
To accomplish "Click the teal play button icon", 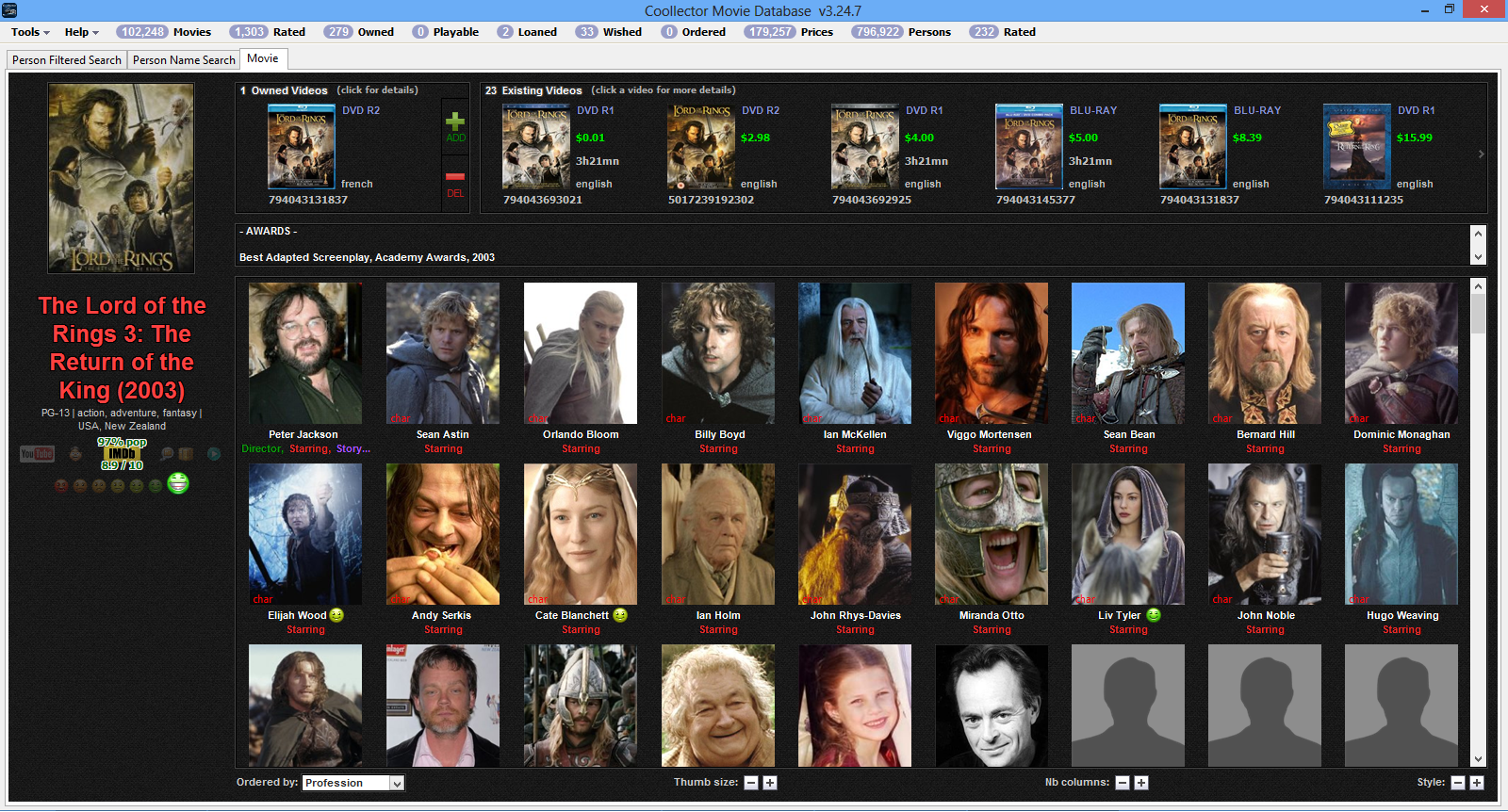I will click(x=214, y=454).
